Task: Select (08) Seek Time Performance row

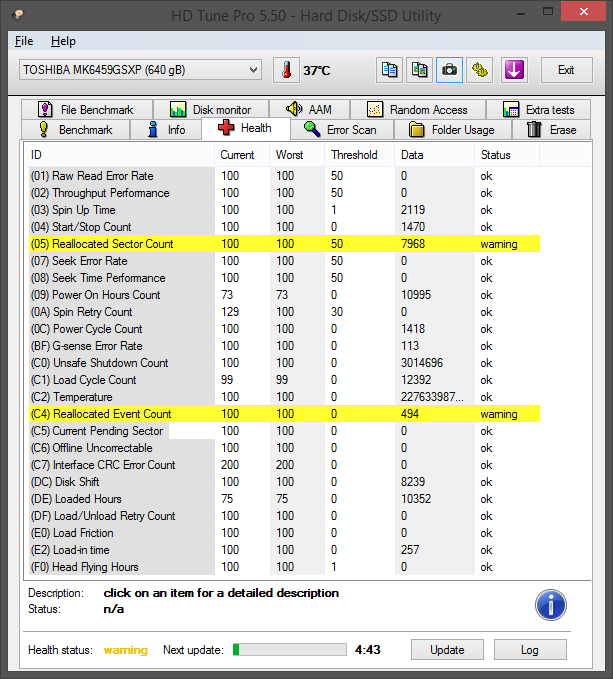Action: click(284, 278)
